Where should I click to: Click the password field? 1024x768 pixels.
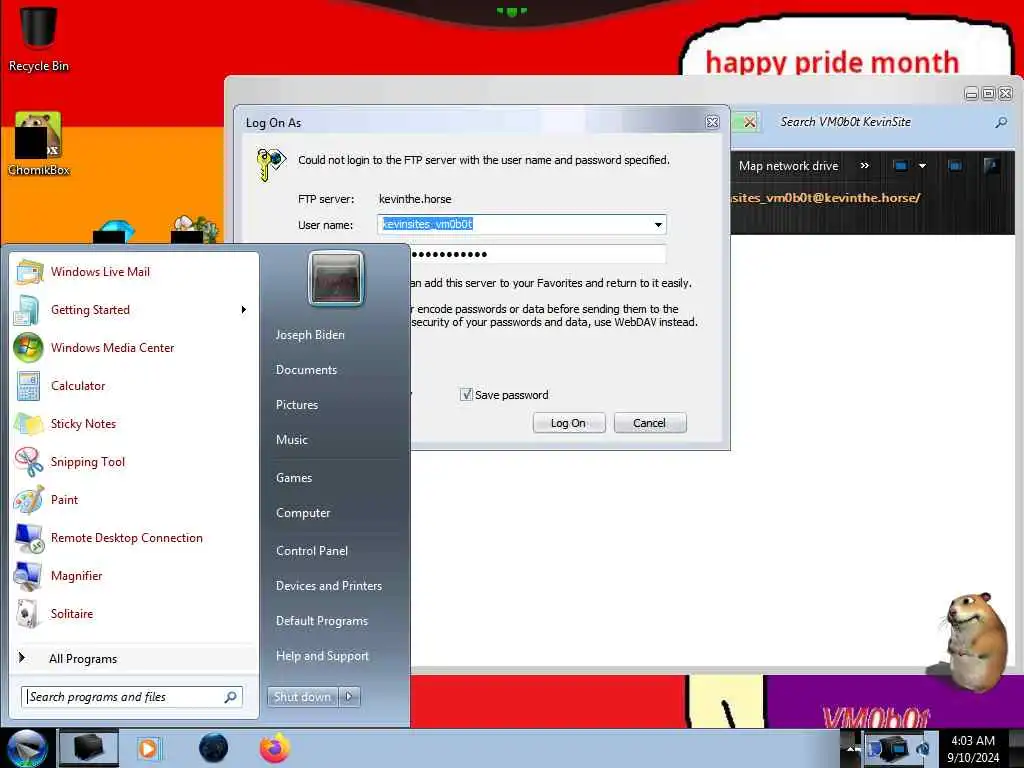538,254
